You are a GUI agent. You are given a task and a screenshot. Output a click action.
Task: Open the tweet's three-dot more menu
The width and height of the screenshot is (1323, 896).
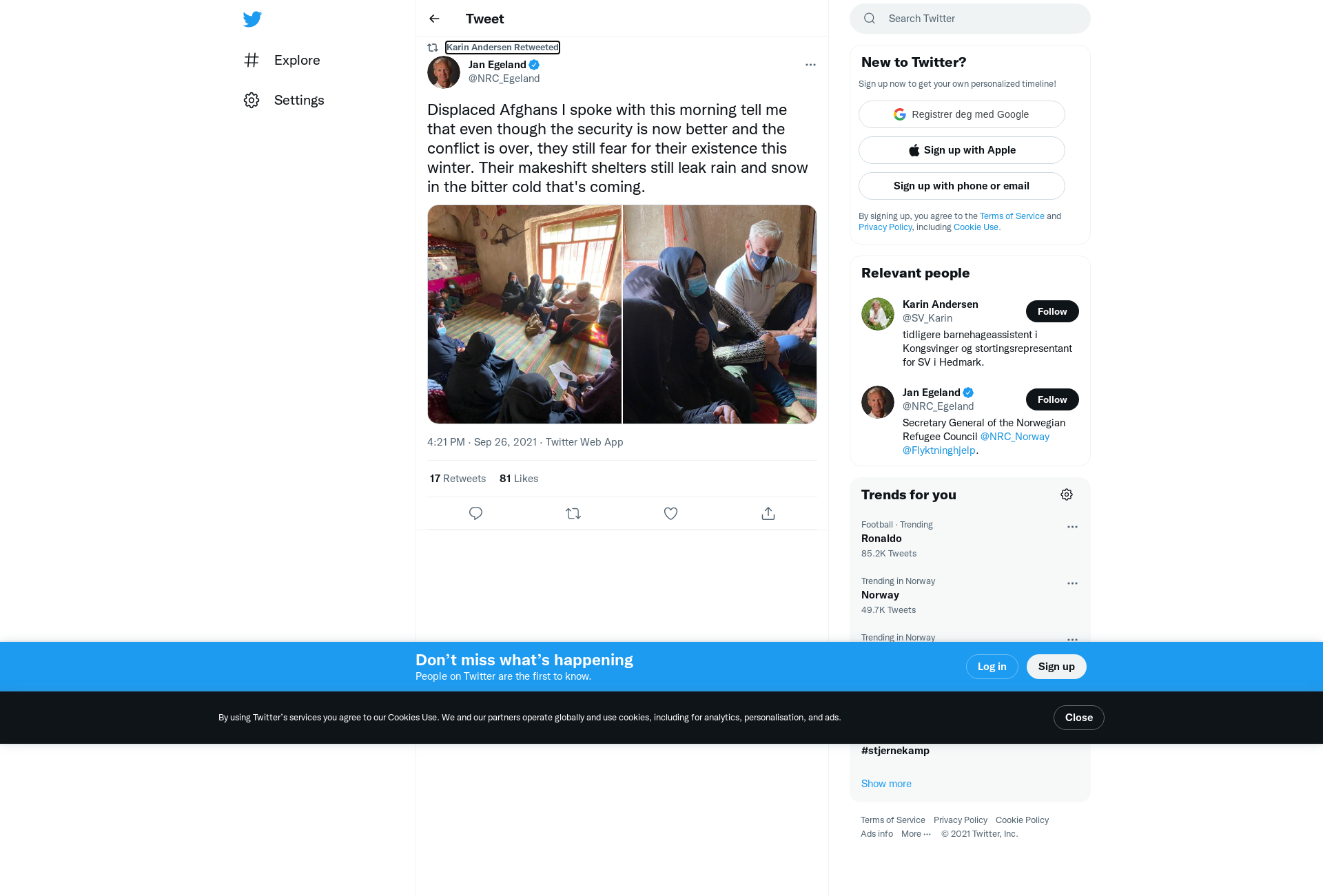point(810,65)
